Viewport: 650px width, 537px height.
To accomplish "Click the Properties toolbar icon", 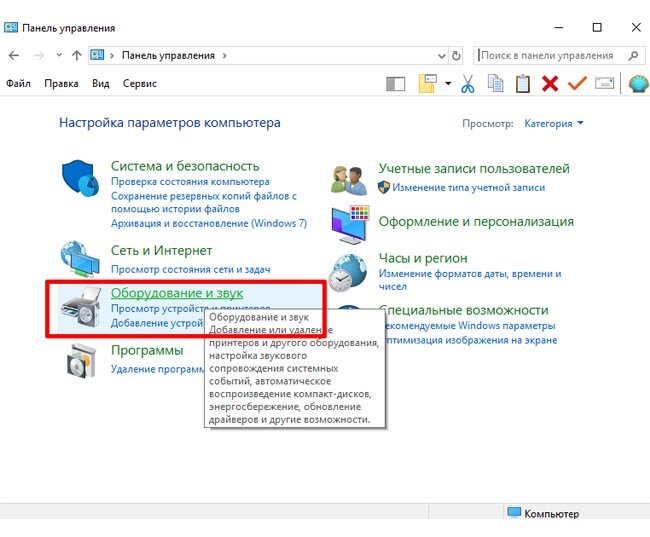I will [604, 83].
